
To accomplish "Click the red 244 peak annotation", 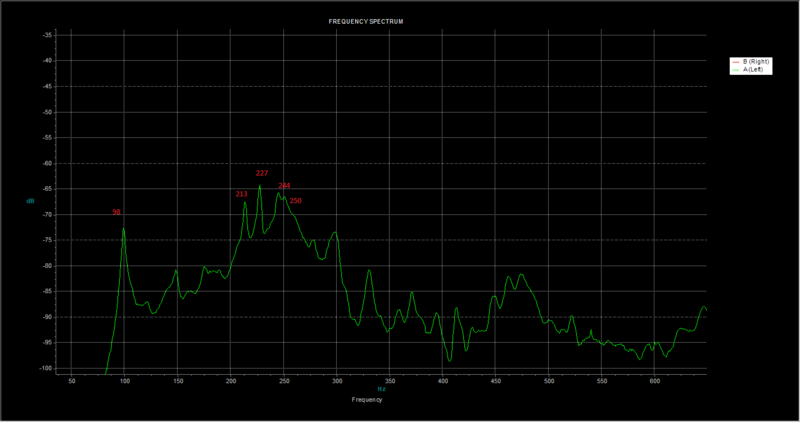I will coord(284,186).
